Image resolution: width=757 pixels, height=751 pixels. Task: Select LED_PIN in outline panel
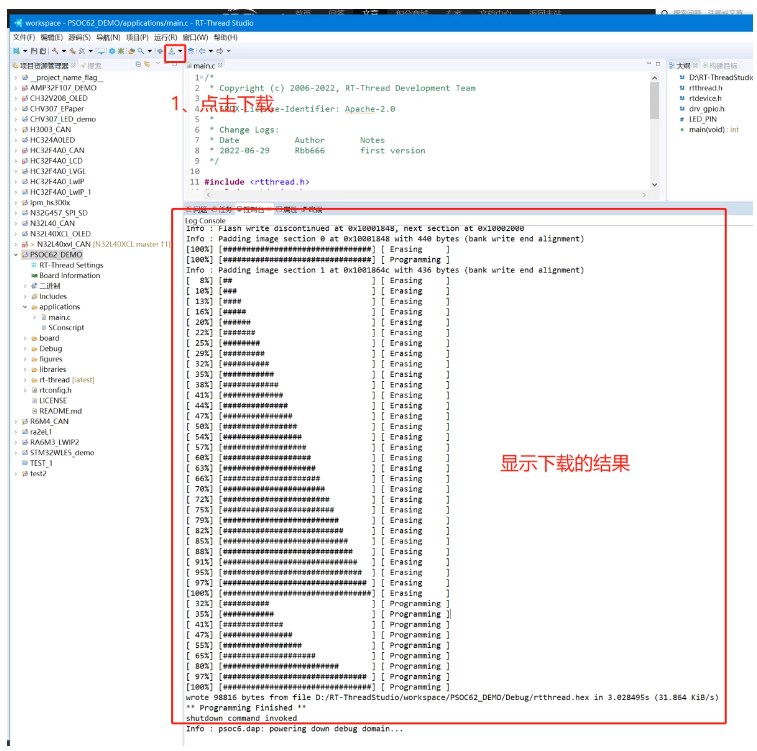click(702, 119)
